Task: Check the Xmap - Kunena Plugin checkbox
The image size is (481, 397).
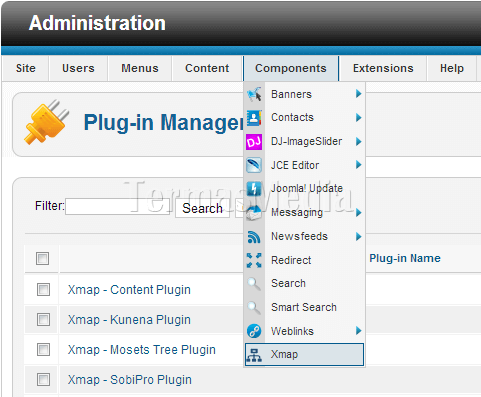Action: pos(43,319)
